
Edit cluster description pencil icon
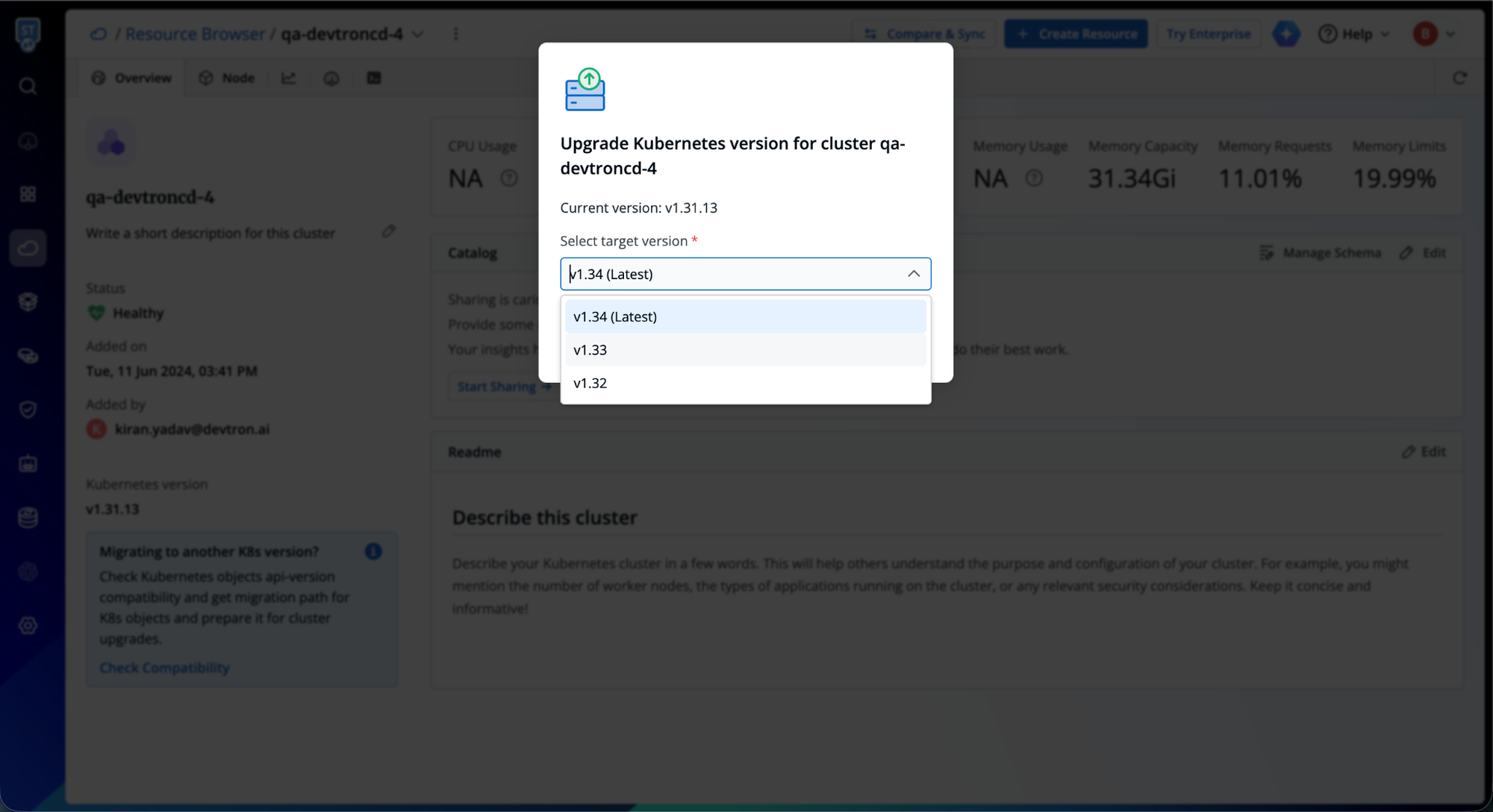(389, 231)
